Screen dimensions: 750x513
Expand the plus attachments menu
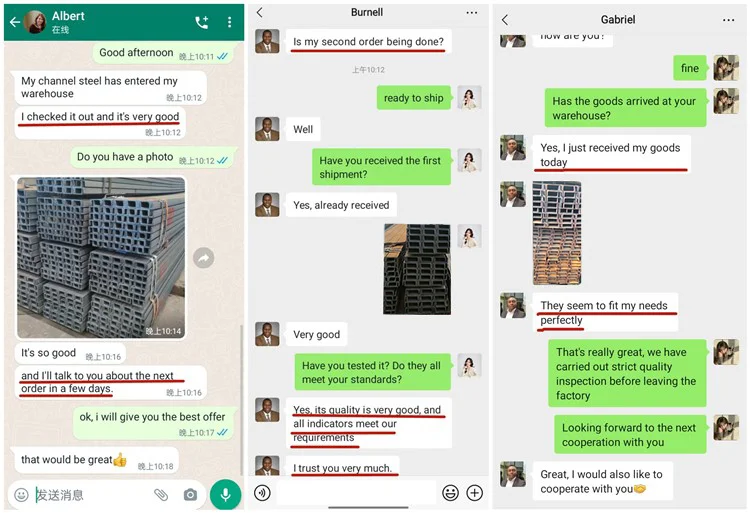click(x=474, y=492)
